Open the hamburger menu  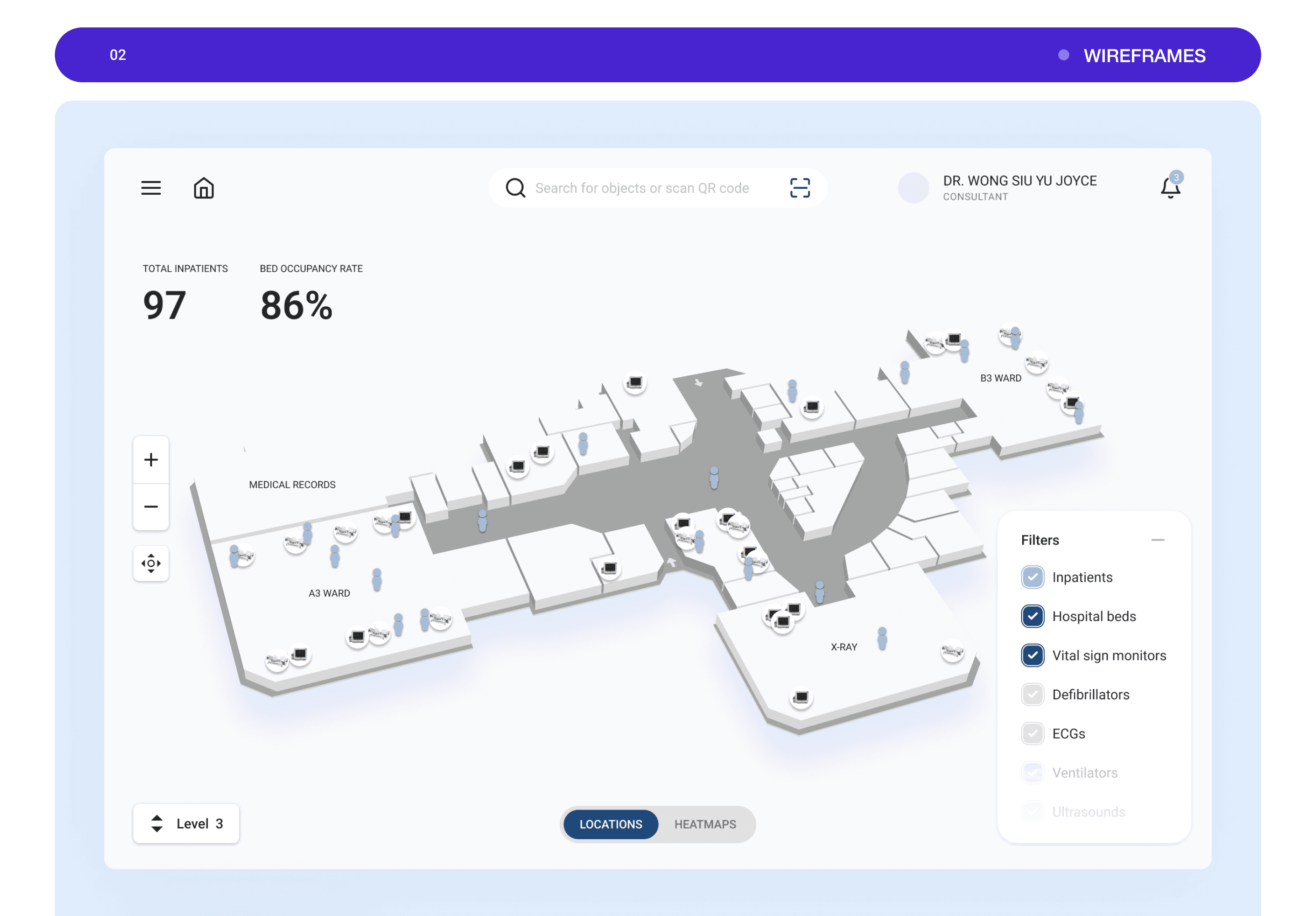tap(151, 188)
